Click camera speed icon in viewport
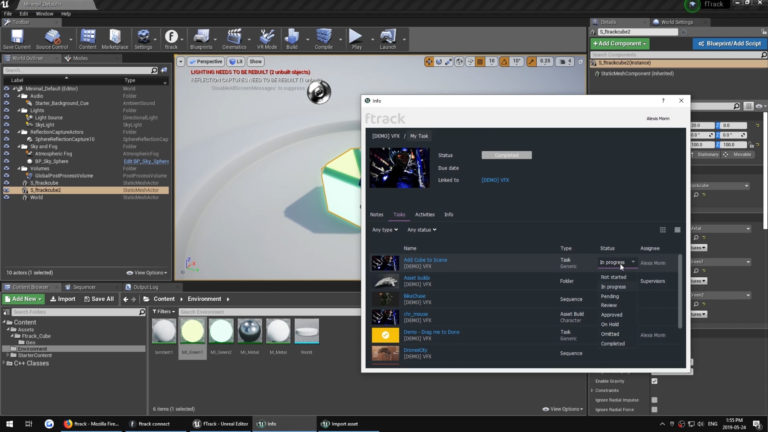768x432 pixels. [563, 62]
